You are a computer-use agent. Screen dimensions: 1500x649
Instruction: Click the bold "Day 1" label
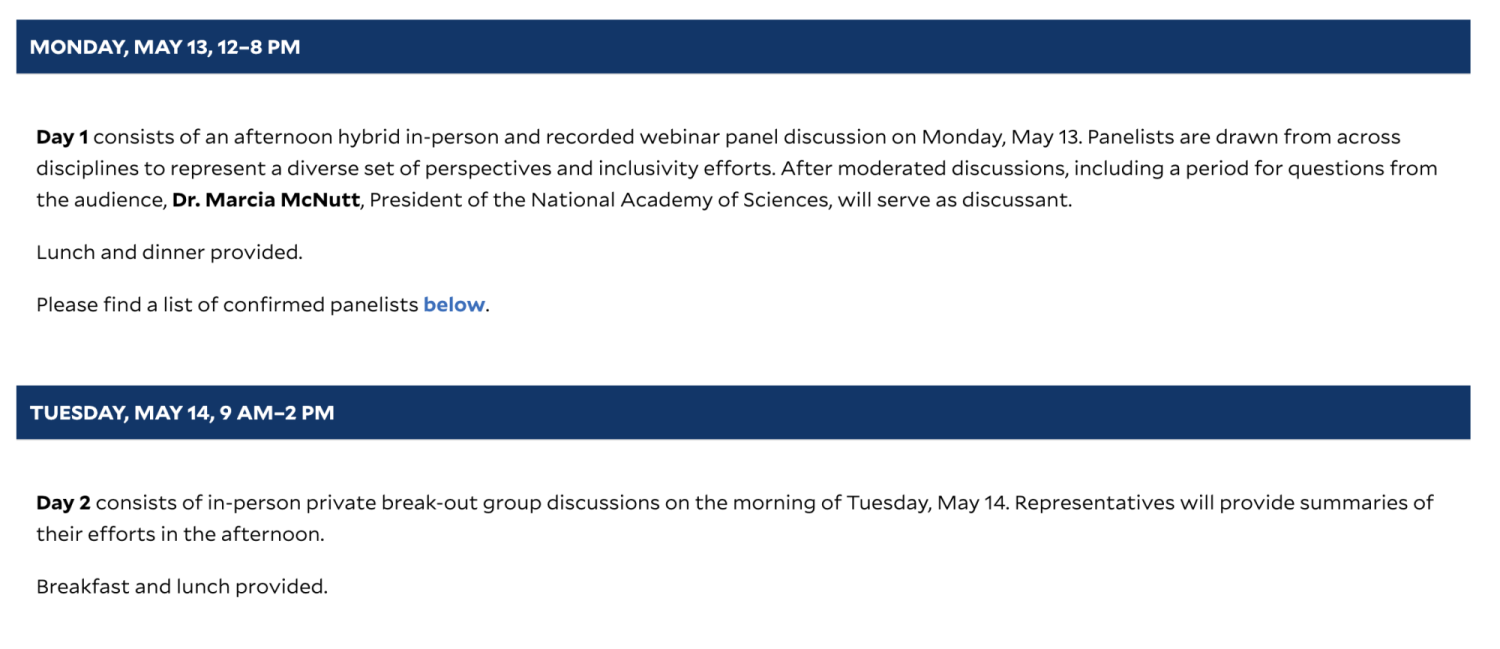[62, 137]
